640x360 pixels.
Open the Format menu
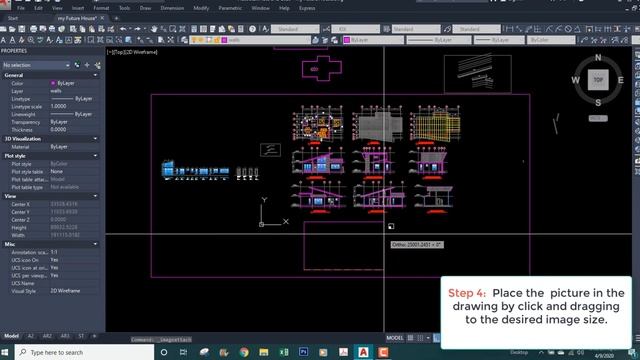coord(101,8)
